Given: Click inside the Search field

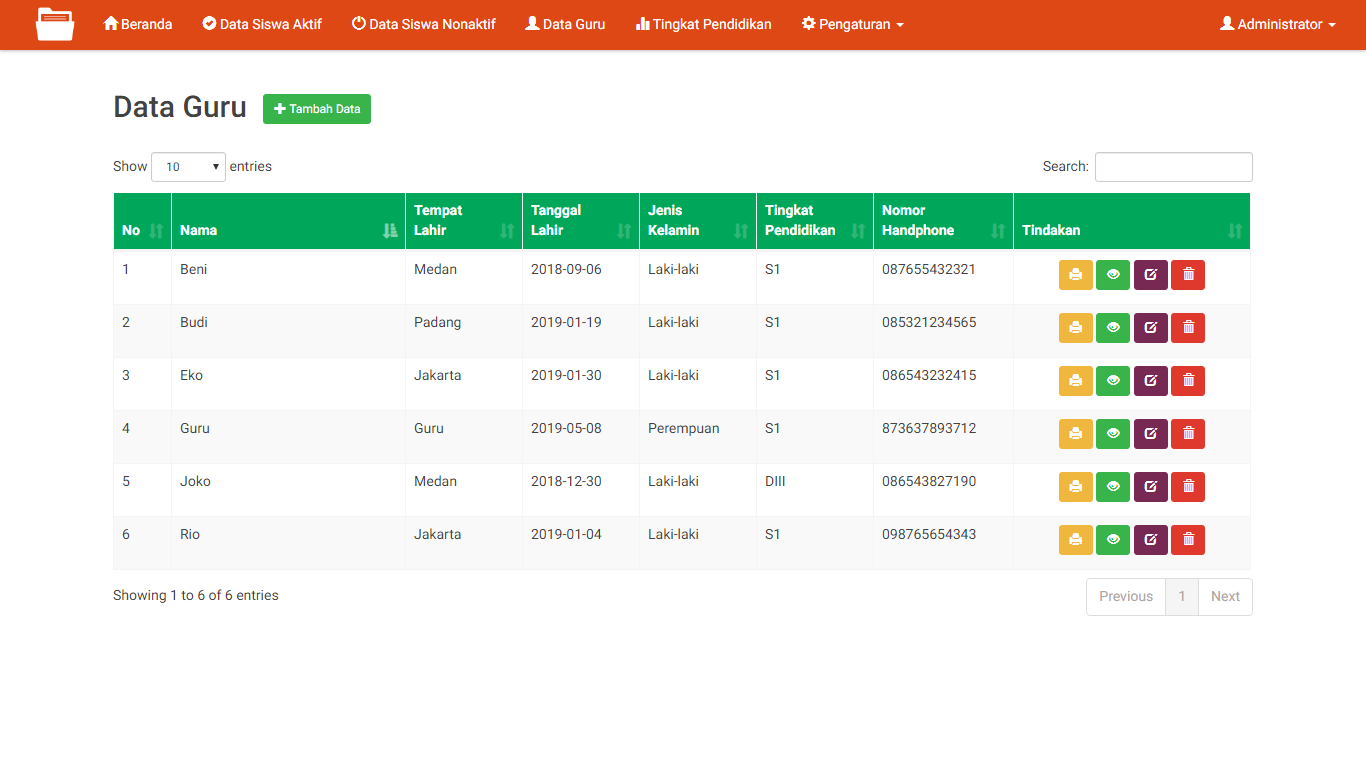Looking at the screenshot, I should point(1173,166).
